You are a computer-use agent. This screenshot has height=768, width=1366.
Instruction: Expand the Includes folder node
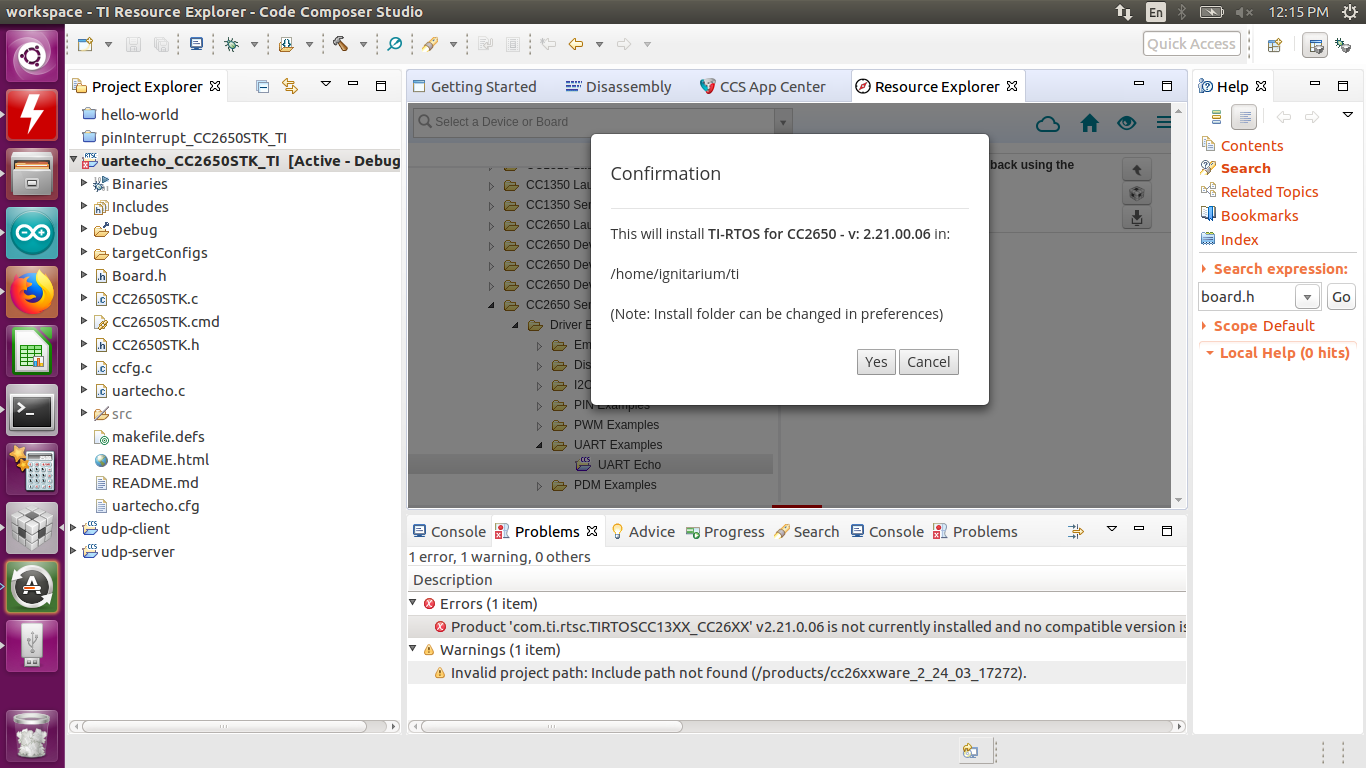(x=84, y=207)
